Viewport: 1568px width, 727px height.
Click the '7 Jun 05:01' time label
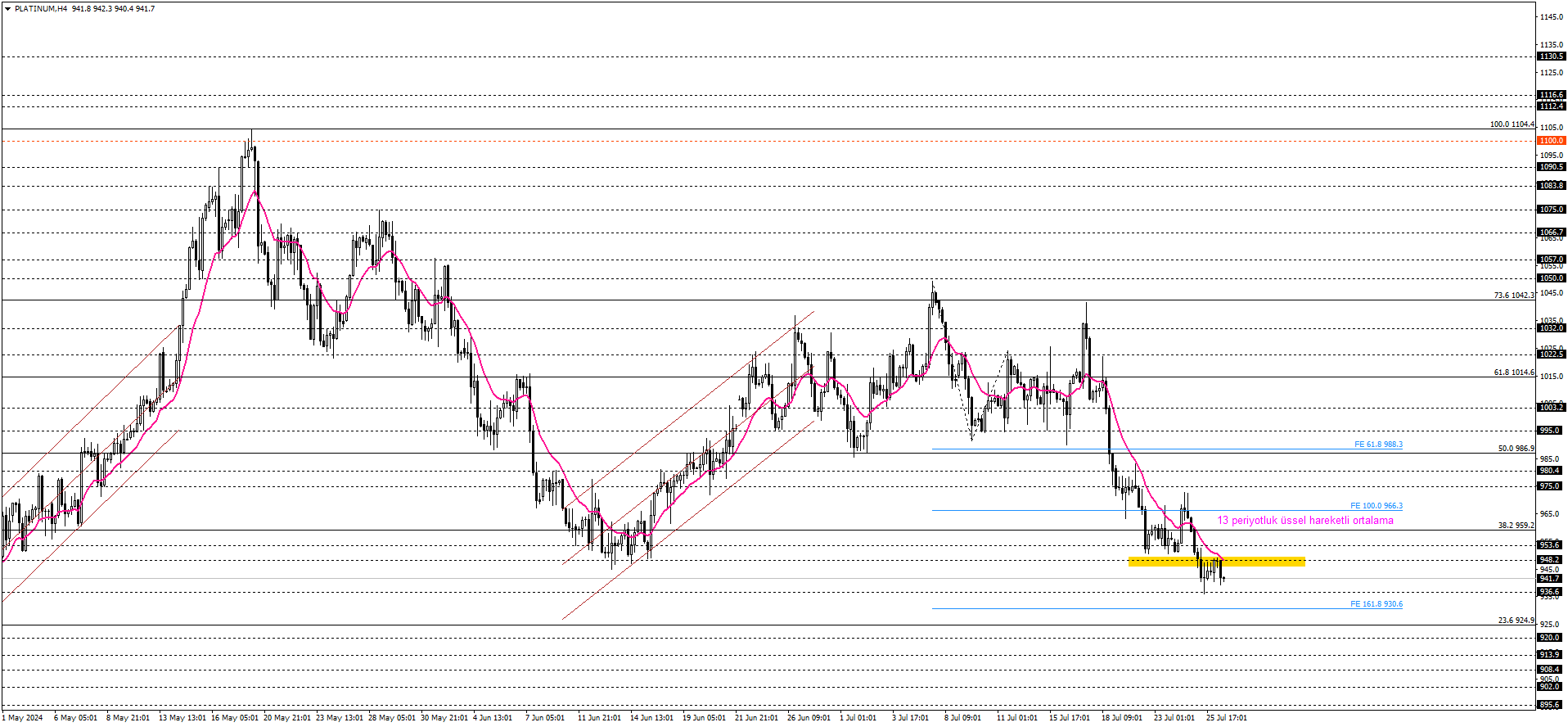point(547,718)
